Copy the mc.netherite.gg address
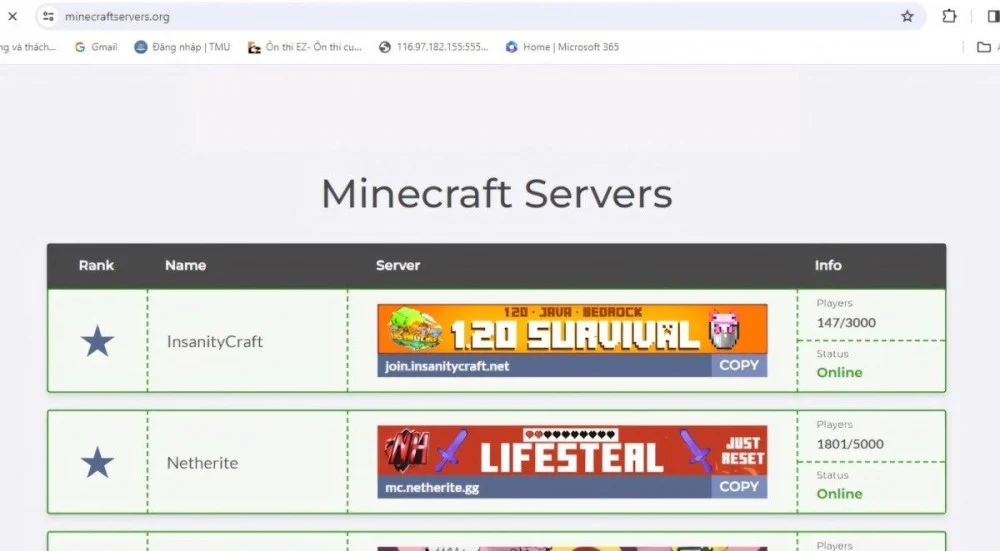The height and width of the screenshot is (551, 1000). click(739, 487)
